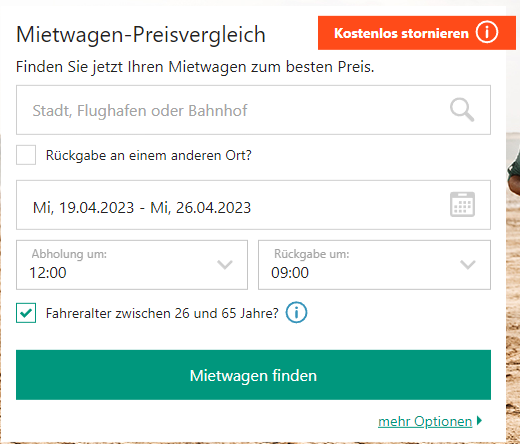Enable Rückgabe an einem anderen Ort checkbox

click(x=26, y=155)
